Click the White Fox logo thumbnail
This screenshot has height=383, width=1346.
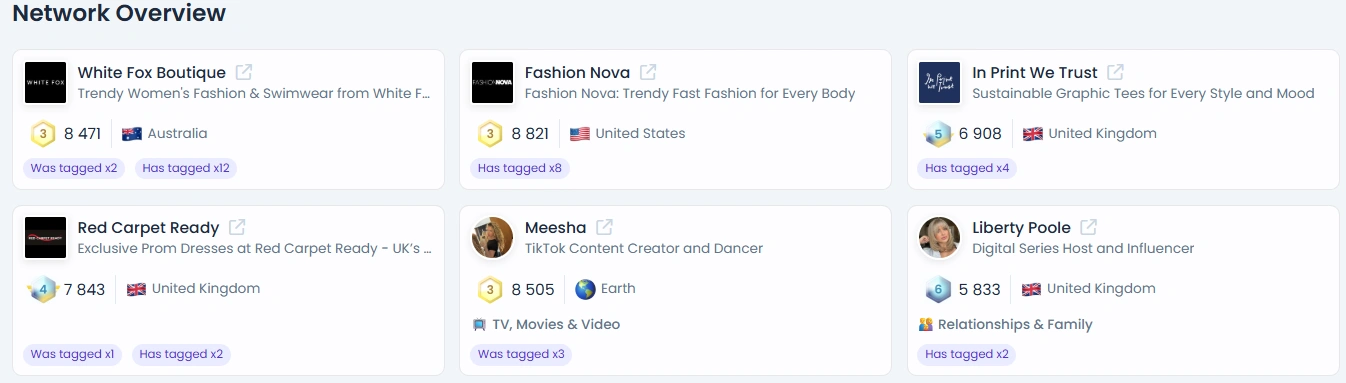45,82
